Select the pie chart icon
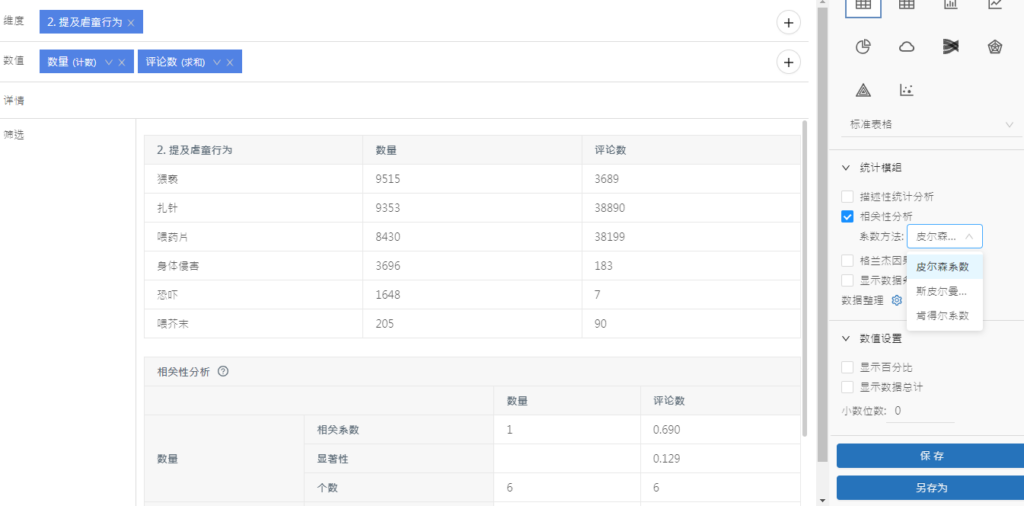This screenshot has height=506, width=1024. (863, 46)
